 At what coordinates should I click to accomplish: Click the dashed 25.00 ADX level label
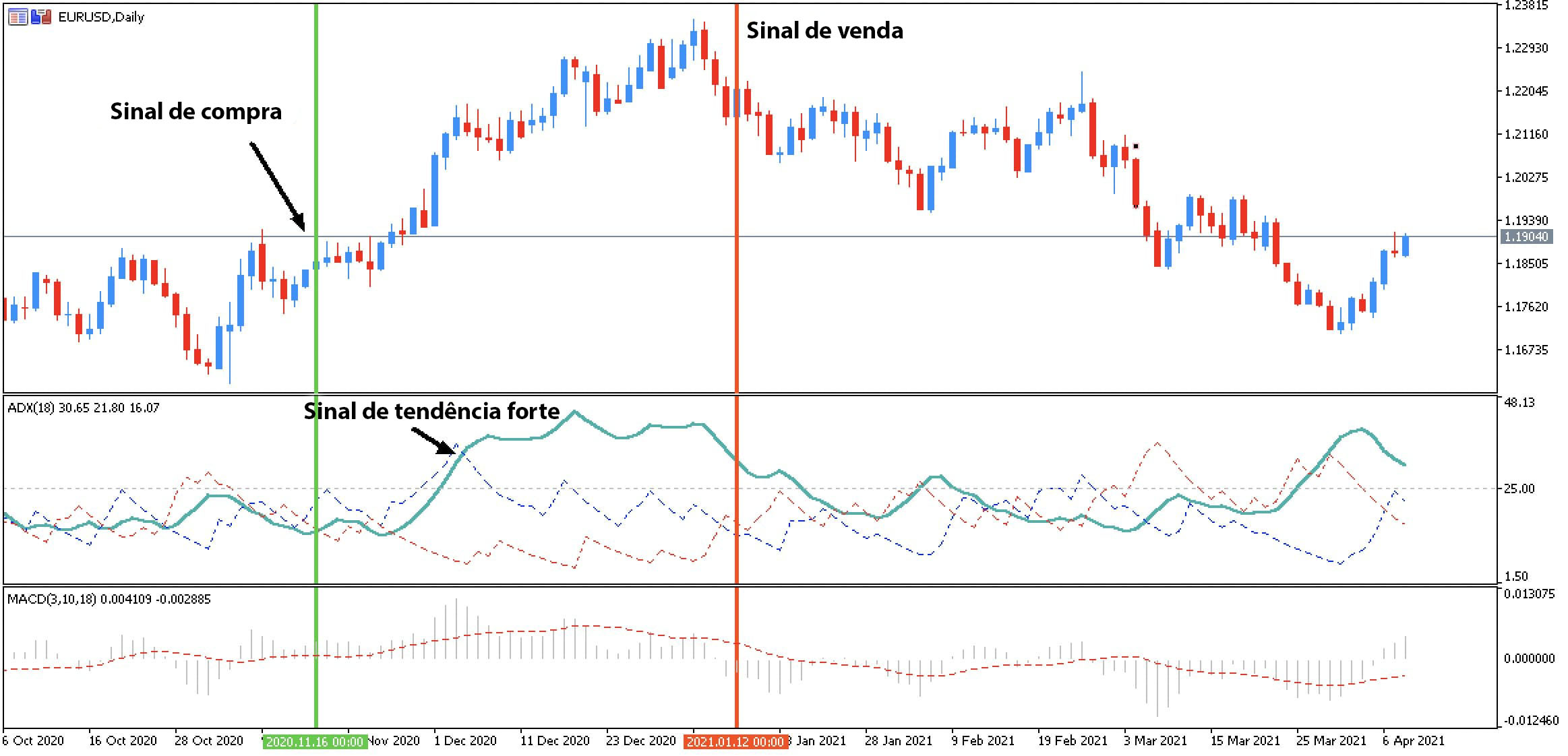tap(1519, 489)
